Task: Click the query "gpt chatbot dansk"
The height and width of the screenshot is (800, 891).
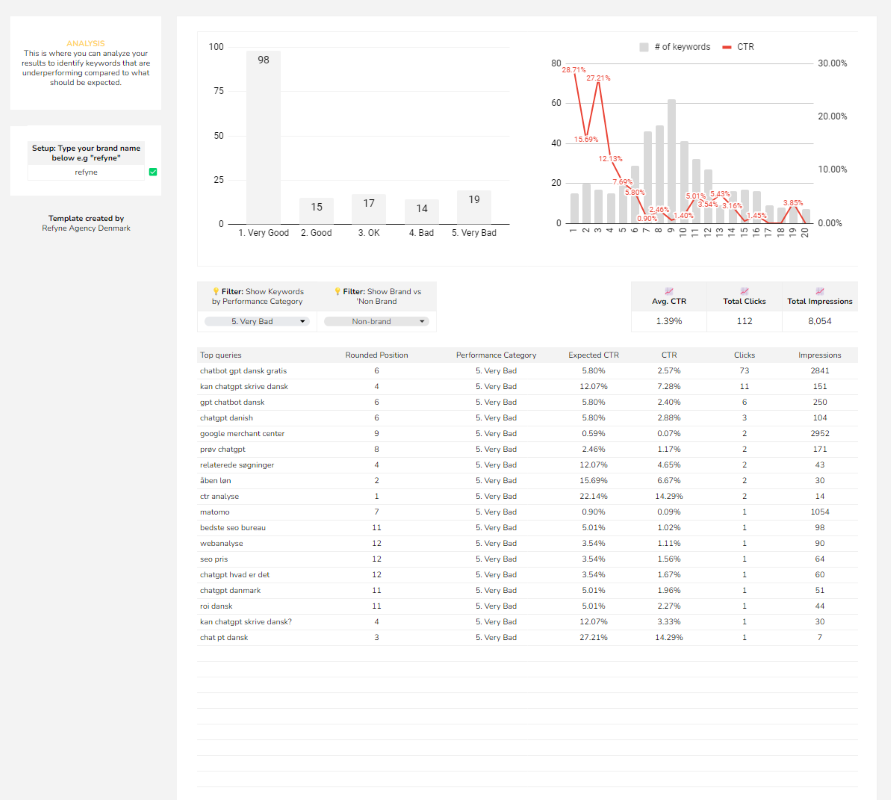Action: click(x=232, y=402)
